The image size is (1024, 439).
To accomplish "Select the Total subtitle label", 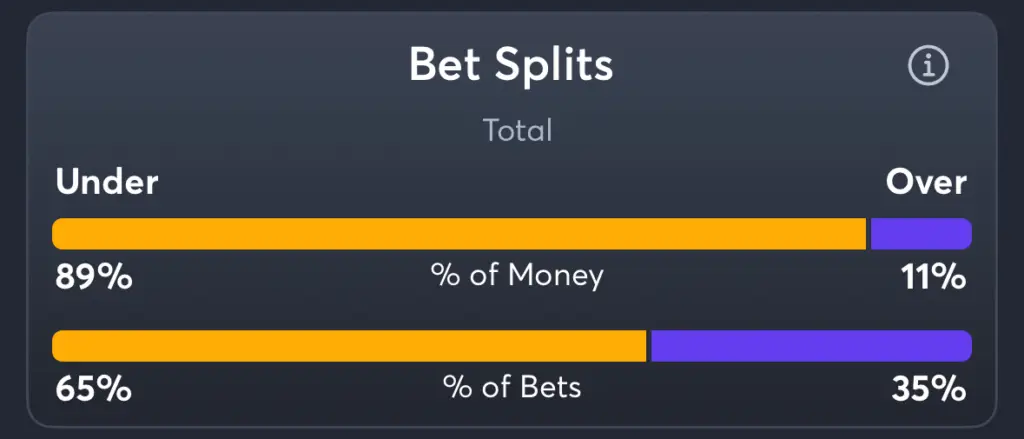I will pos(518,131).
